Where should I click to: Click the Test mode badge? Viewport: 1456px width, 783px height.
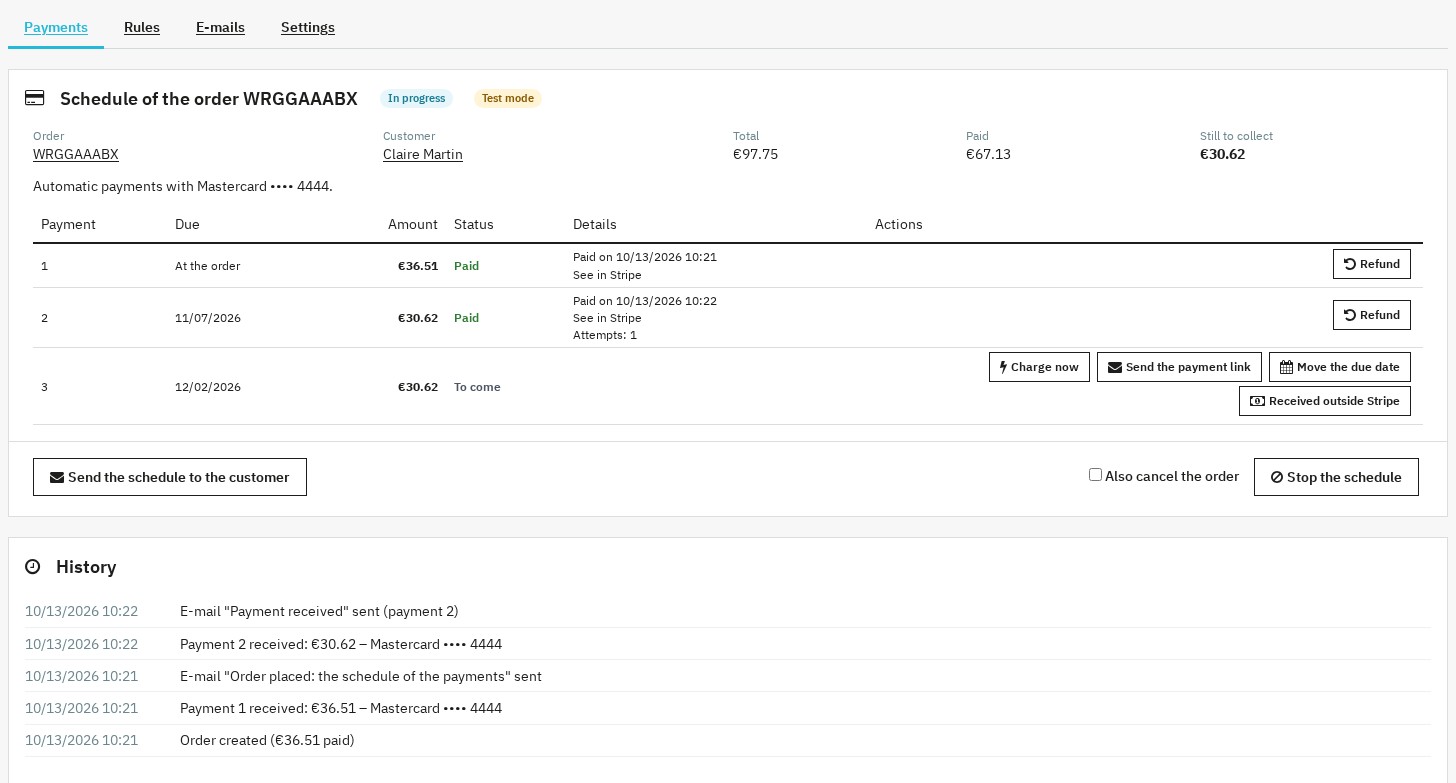[508, 98]
